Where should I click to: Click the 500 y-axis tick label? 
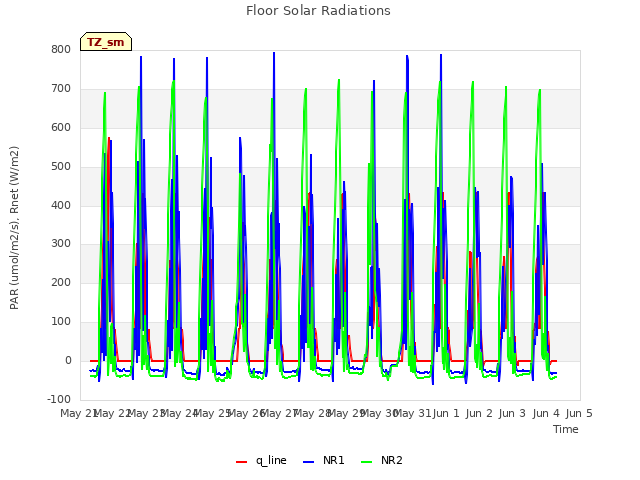(x=61, y=166)
